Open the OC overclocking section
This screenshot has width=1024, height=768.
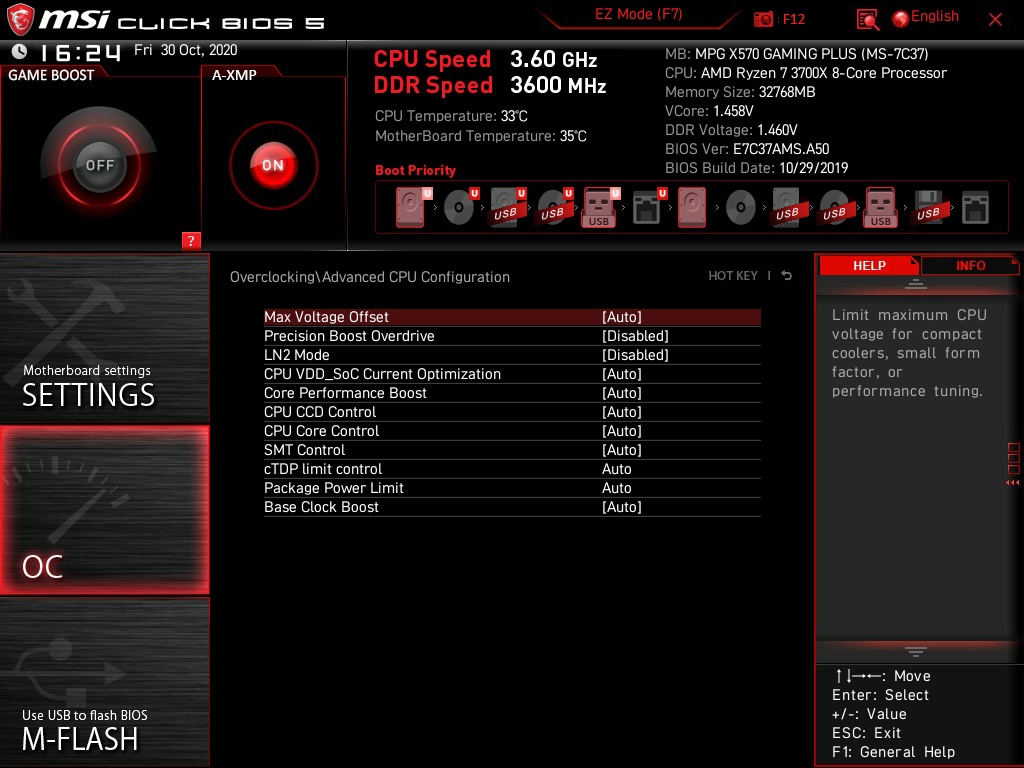point(104,510)
